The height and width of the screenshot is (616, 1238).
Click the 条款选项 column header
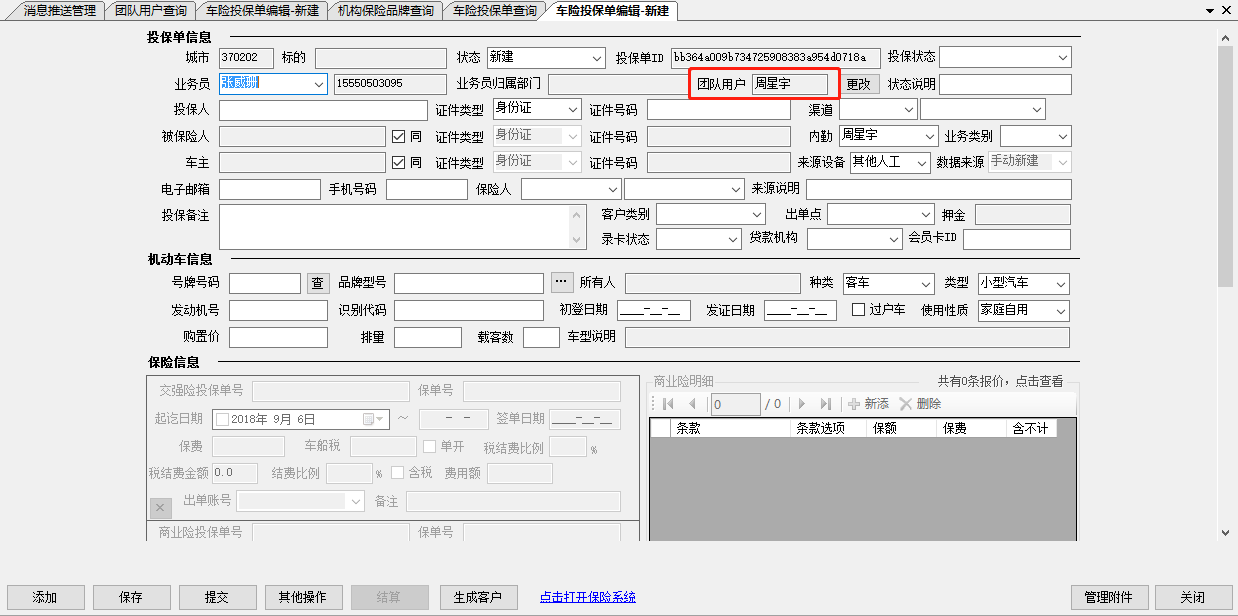pyautogui.click(x=830, y=428)
